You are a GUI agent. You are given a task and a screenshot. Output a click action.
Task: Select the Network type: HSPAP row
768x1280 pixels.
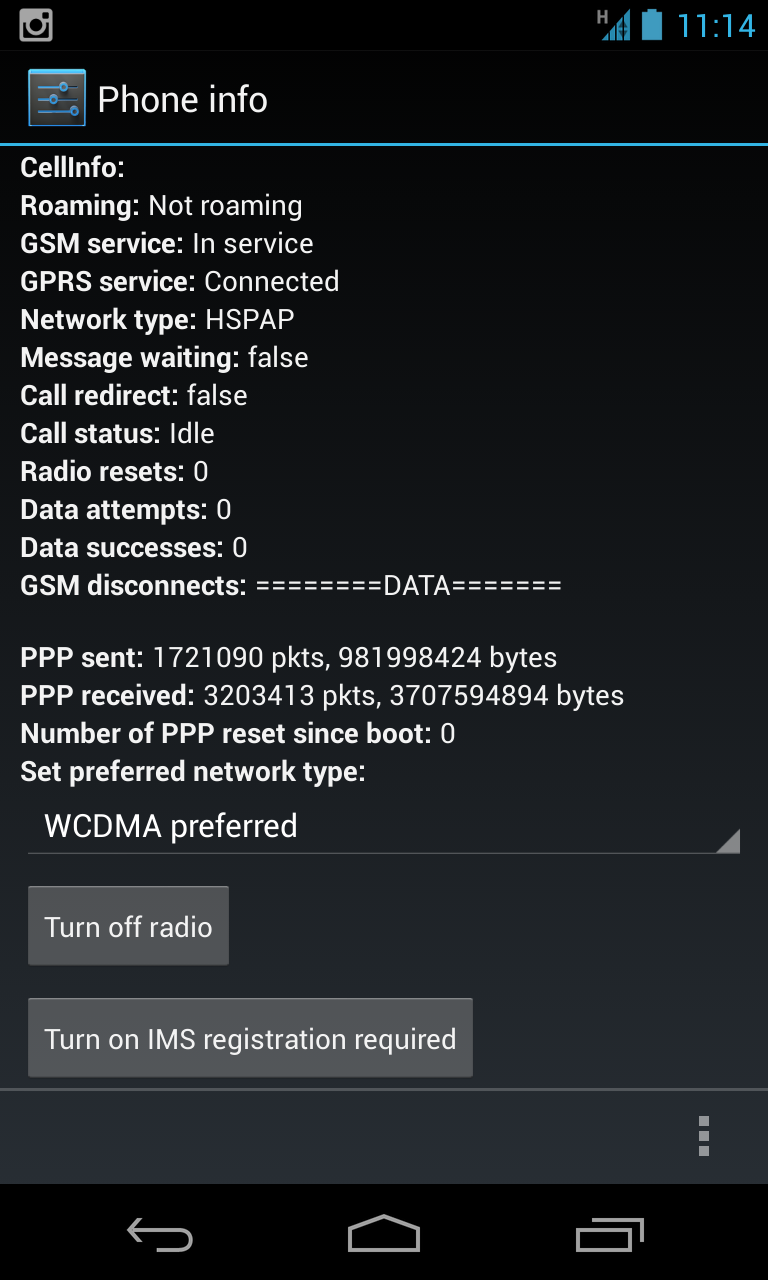158,320
